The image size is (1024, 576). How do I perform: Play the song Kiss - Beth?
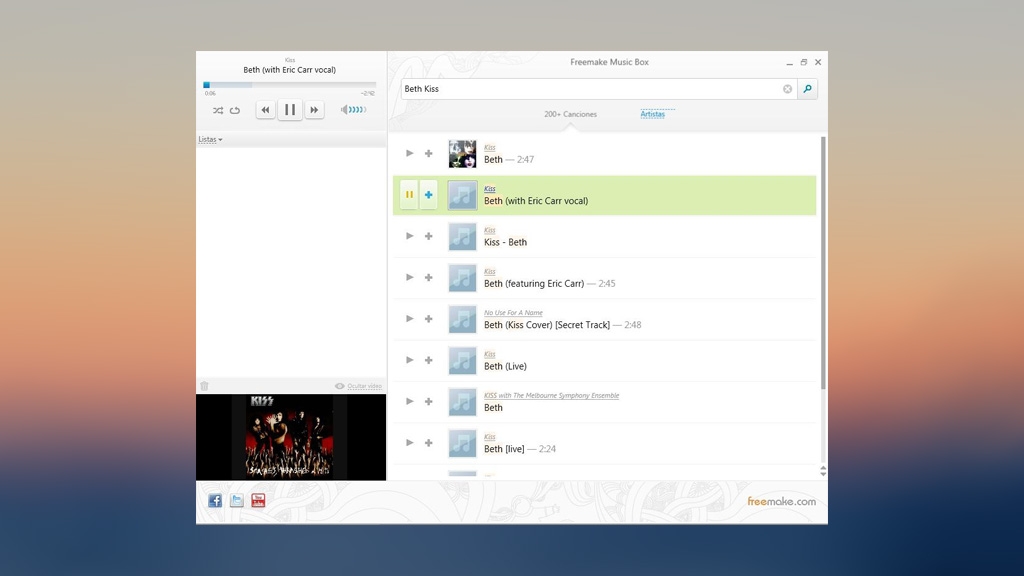click(409, 236)
